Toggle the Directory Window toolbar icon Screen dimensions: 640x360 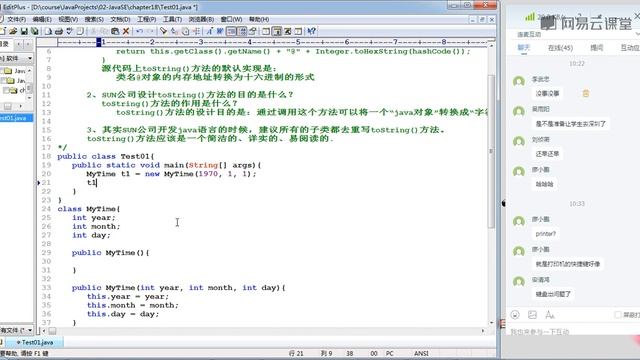pyautogui.click(x=266, y=31)
